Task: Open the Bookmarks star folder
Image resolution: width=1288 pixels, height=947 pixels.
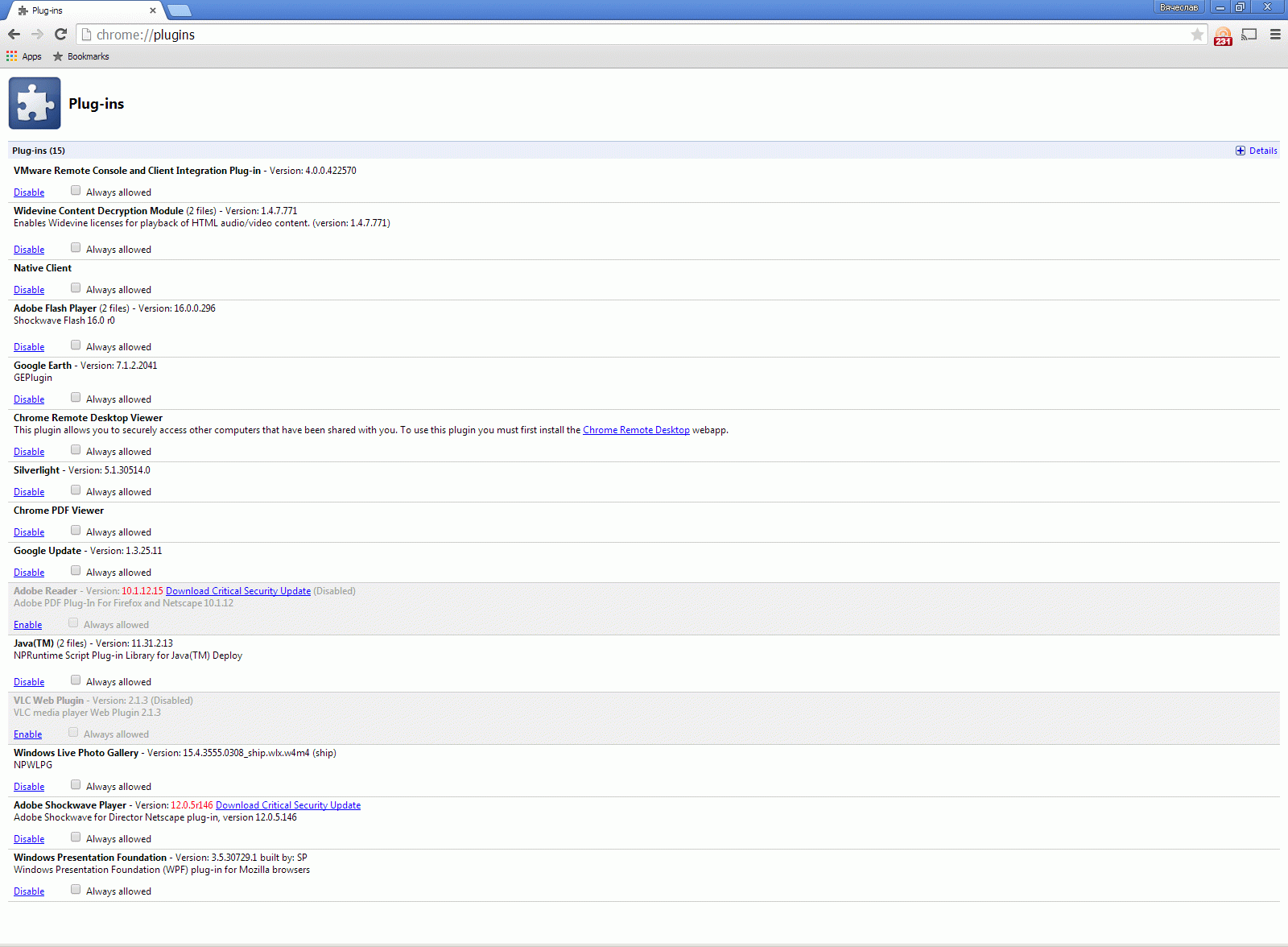Action: (80, 56)
